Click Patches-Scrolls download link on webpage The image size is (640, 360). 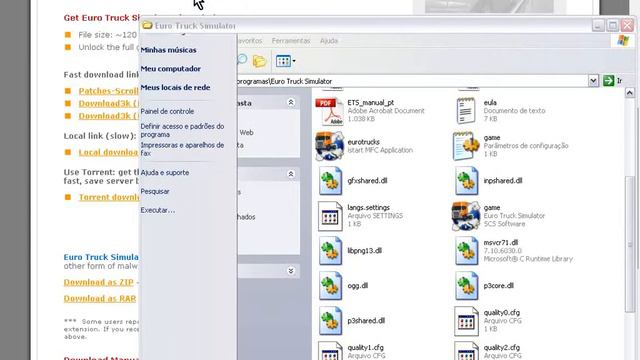109,91
